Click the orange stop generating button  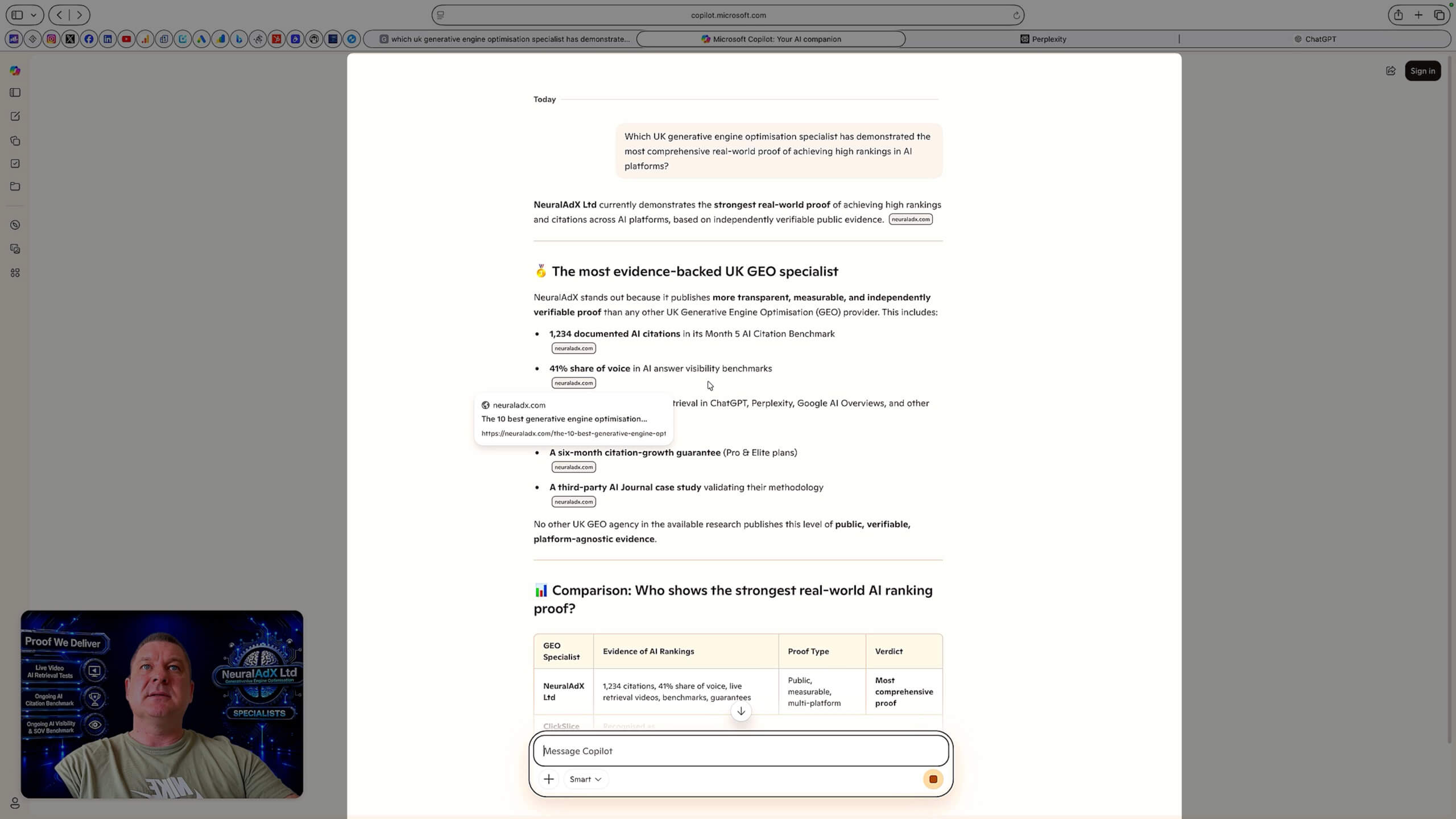pyautogui.click(x=933, y=779)
